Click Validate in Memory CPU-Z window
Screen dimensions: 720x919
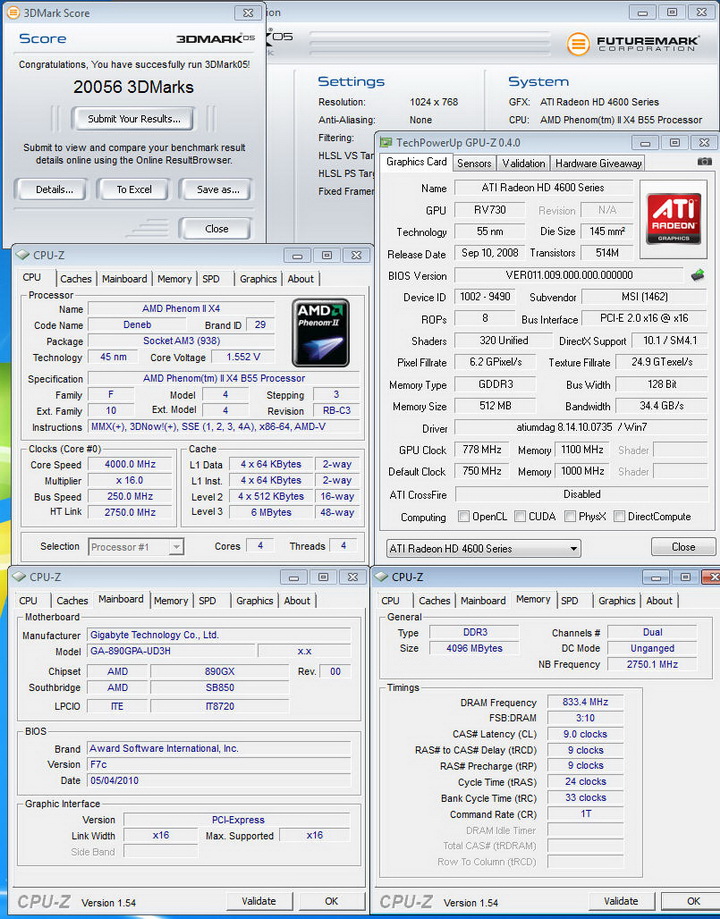coord(621,901)
